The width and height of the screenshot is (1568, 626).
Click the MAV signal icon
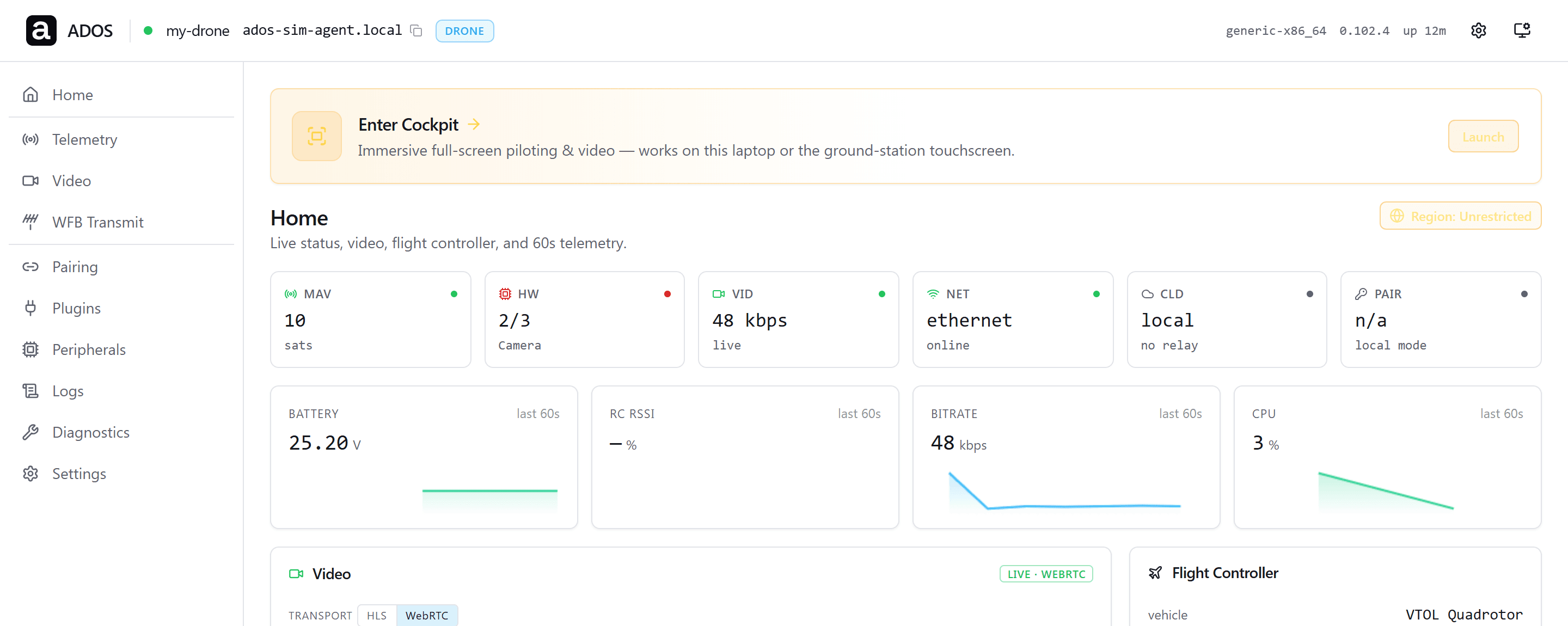point(291,294)
